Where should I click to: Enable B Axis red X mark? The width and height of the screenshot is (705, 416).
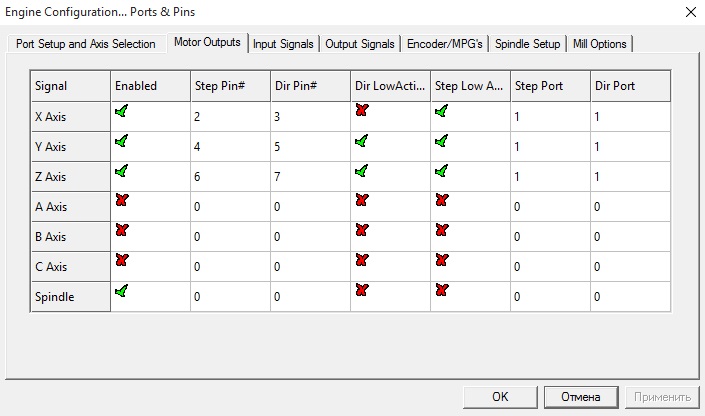tap(122, 231)
